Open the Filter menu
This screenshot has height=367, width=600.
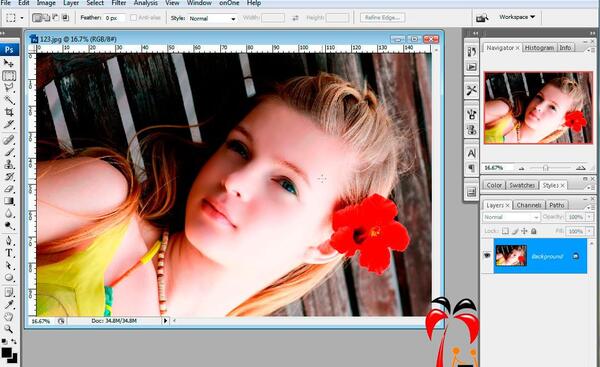pos(119,3)
